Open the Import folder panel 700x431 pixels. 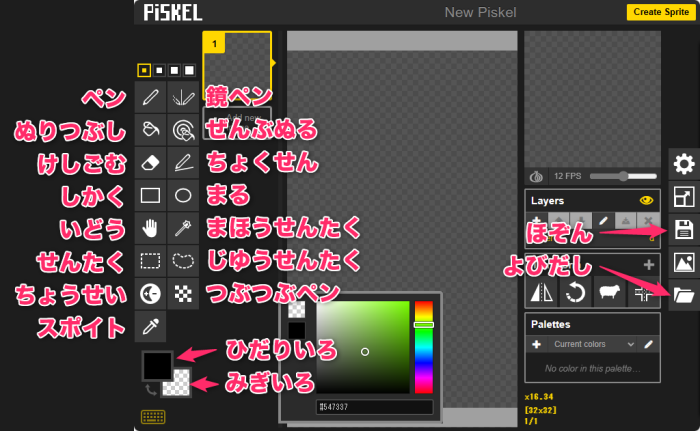click(x=684, y=295)
